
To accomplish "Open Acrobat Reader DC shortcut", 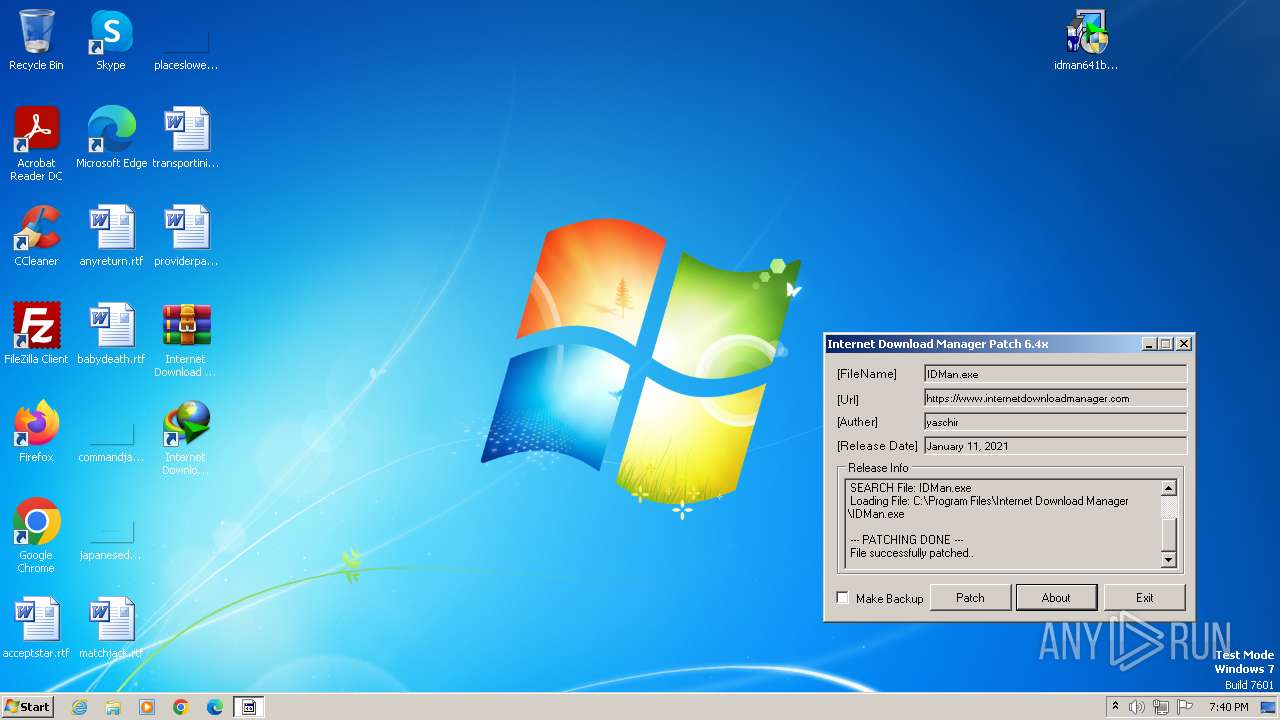I will click(x=36, y=143).
